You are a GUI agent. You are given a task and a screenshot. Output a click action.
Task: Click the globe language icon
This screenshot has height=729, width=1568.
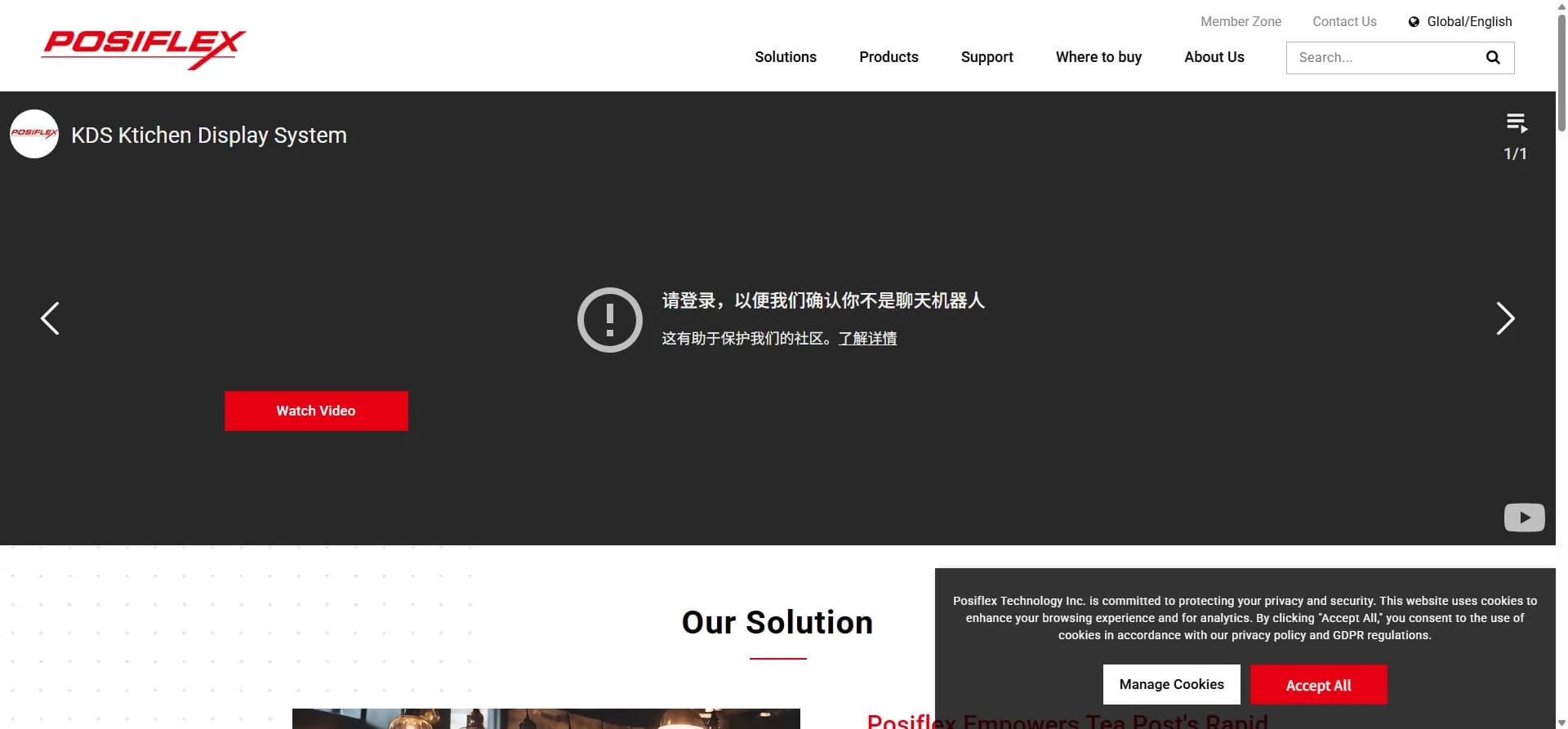pos(1414,22)
